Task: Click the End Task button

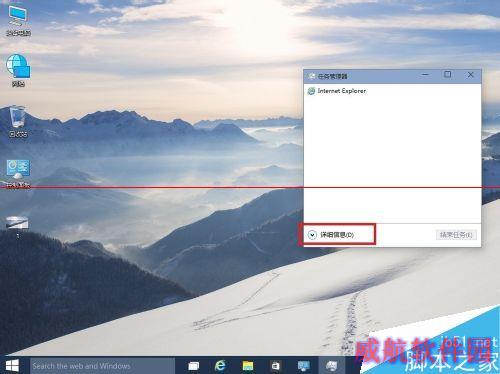Action: tap(456, 235)
